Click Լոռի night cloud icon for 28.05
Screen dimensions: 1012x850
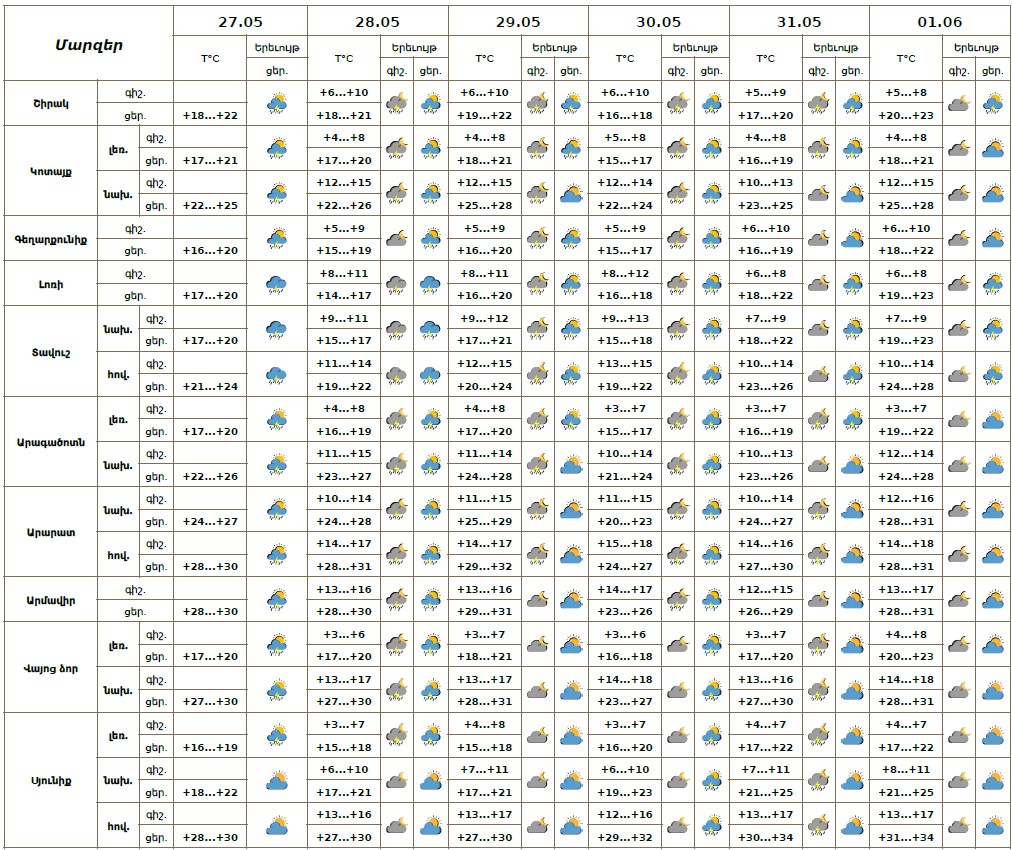(396, 284)
